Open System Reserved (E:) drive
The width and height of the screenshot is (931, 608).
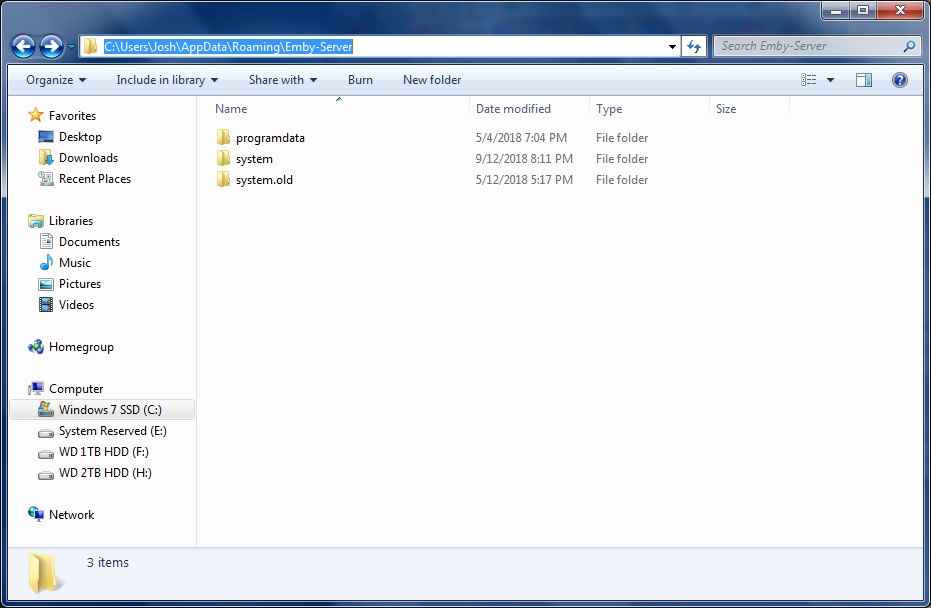[x=113, y=431]
